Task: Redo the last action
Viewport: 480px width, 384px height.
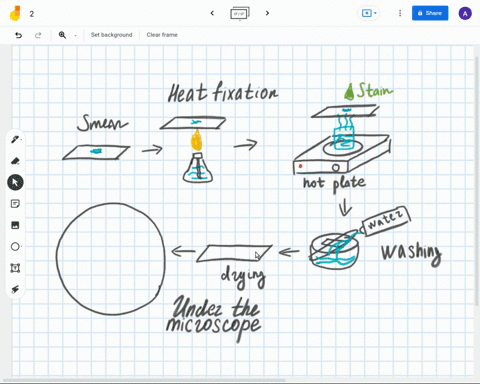Action: pos(38,35)
